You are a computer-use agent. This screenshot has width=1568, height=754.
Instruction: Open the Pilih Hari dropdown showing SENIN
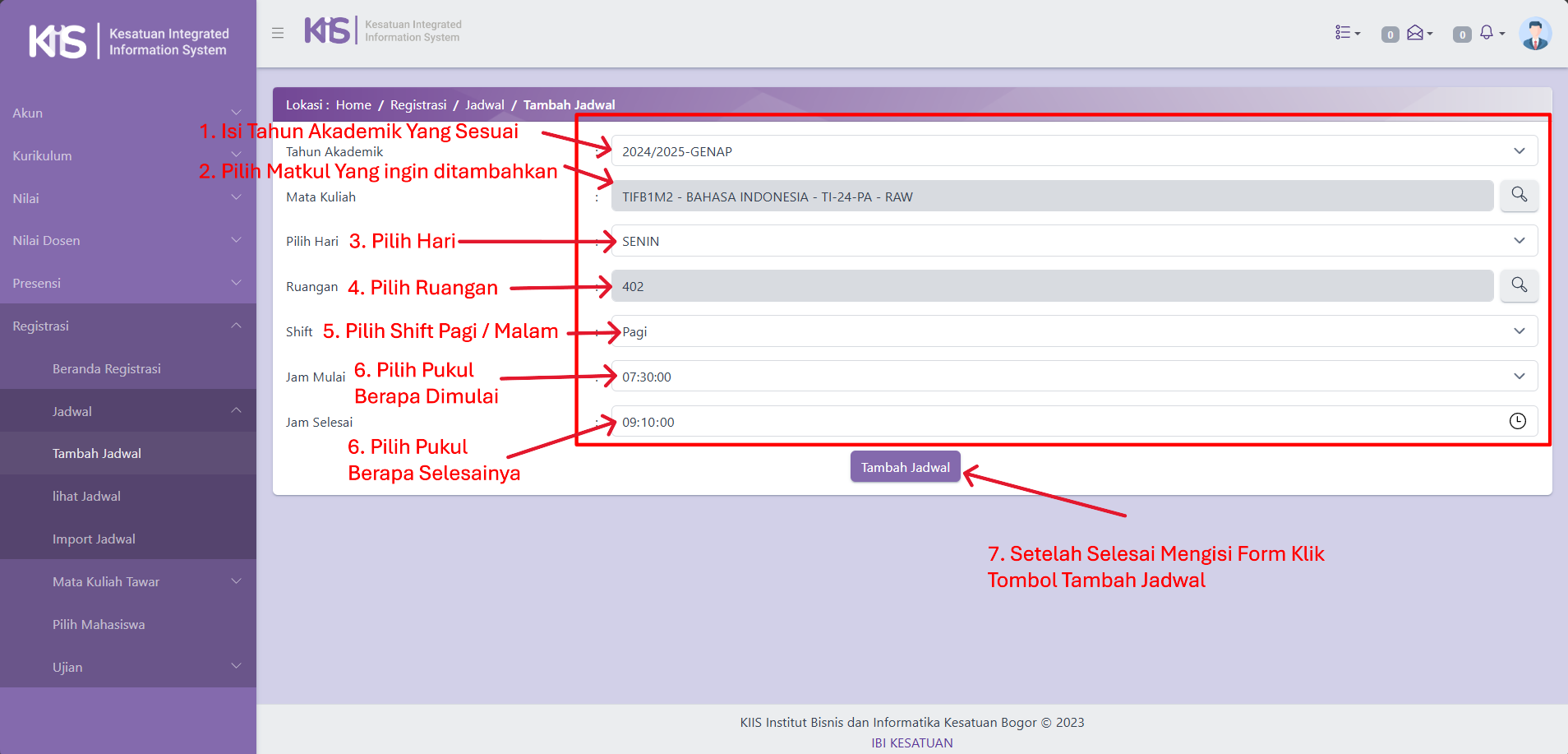[1073, 241]
